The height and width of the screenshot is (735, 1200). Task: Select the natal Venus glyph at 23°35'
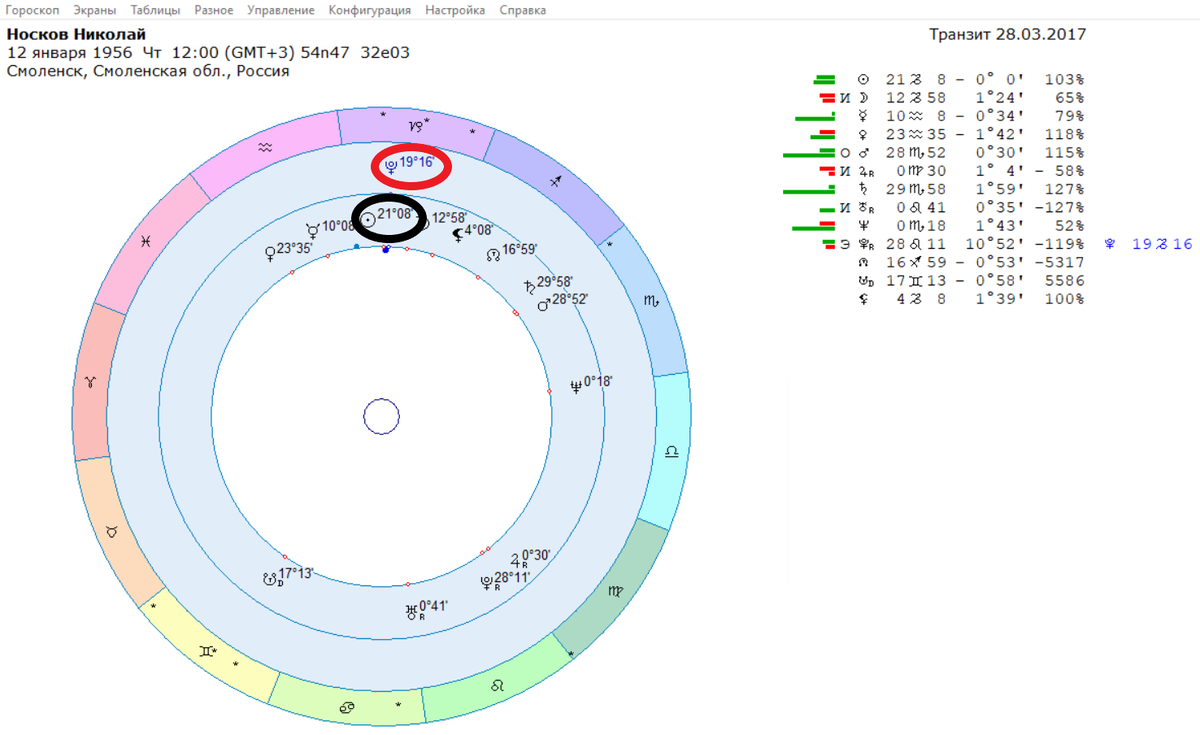coord(269,253)
